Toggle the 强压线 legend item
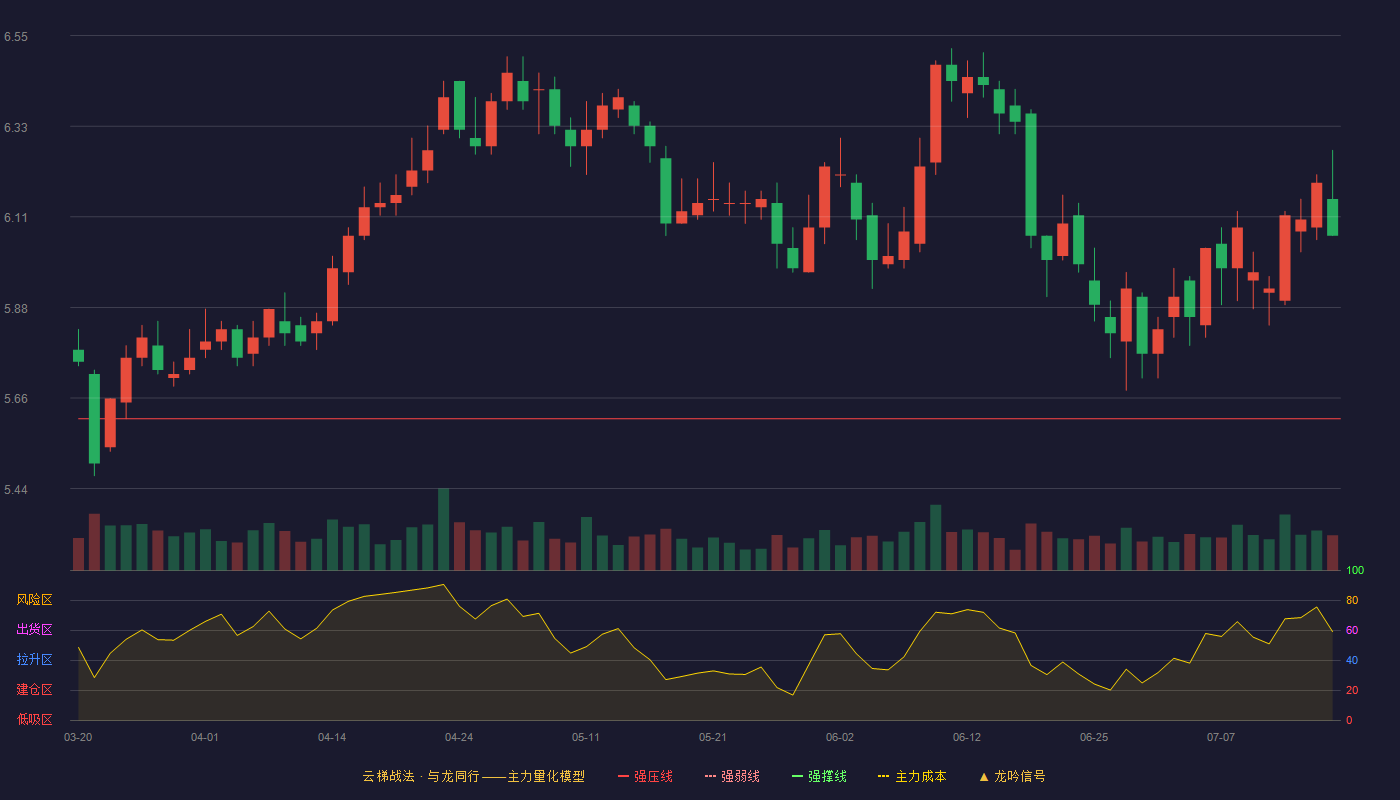The image size is (1400, 800). (x=645, y=776)
